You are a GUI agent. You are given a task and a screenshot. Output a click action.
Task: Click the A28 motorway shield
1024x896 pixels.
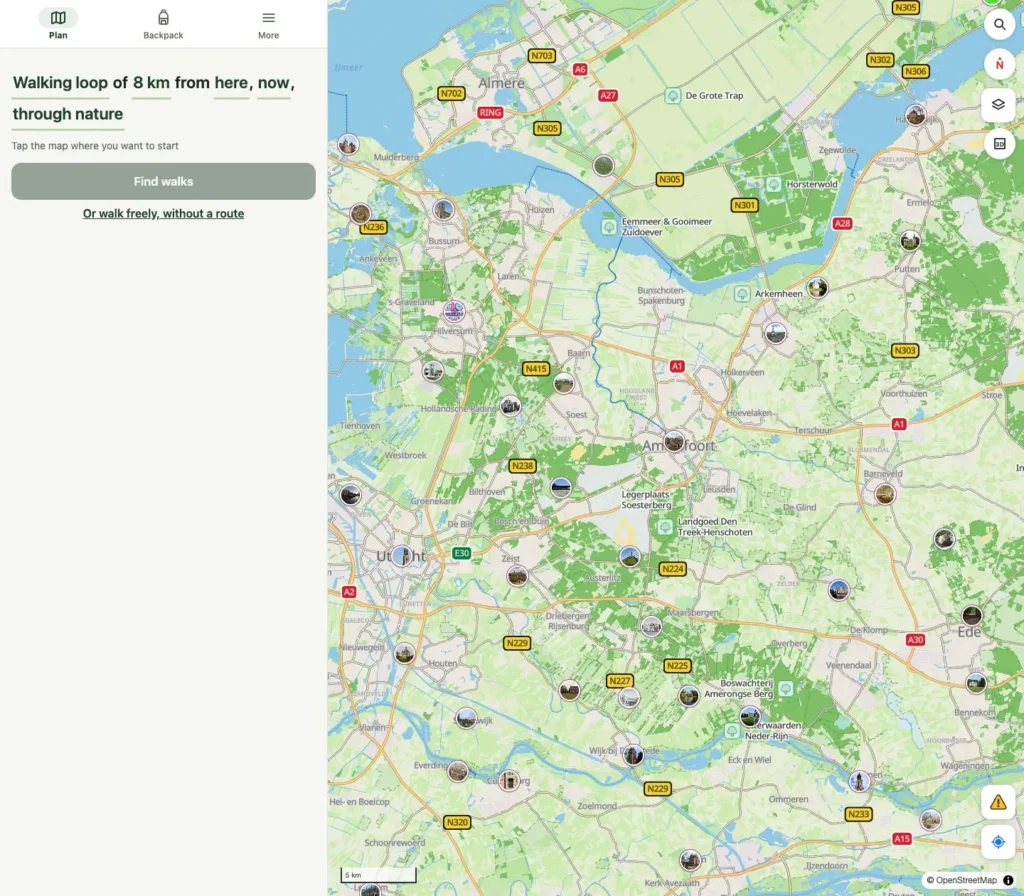(842, 223)
